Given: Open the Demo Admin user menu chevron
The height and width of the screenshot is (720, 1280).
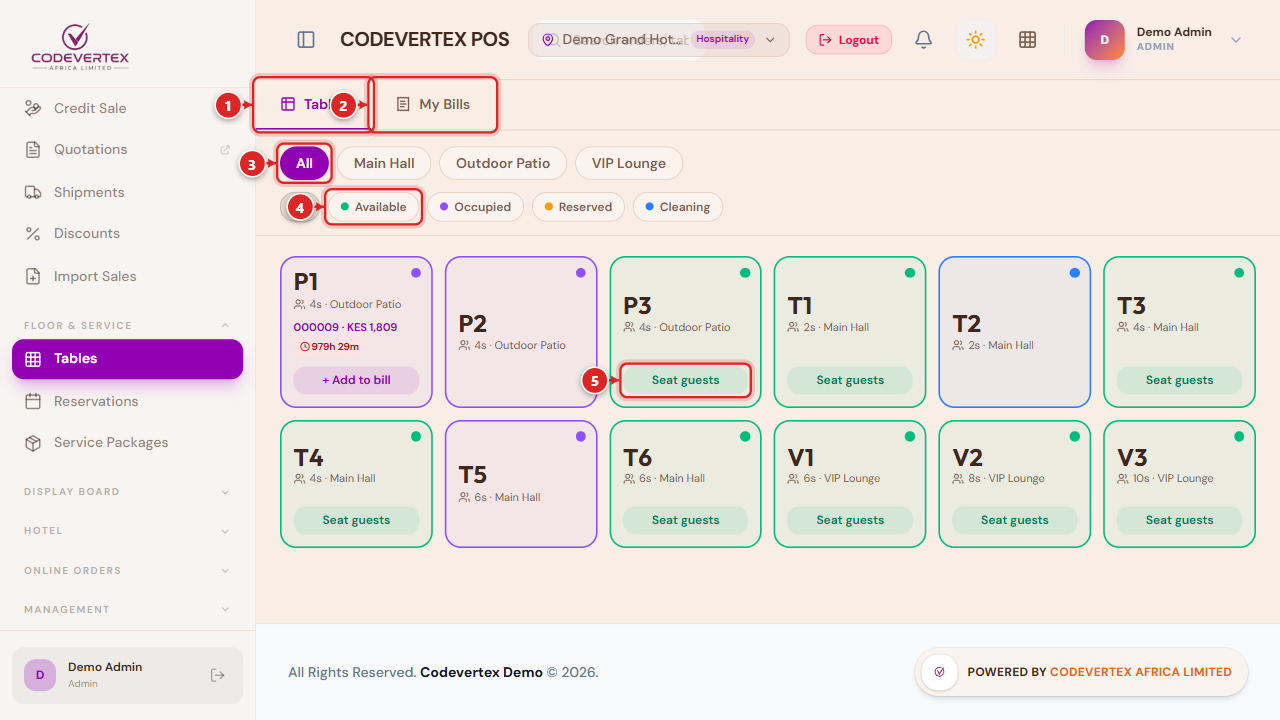Looking at the screenshot, I should point(1236,40).
